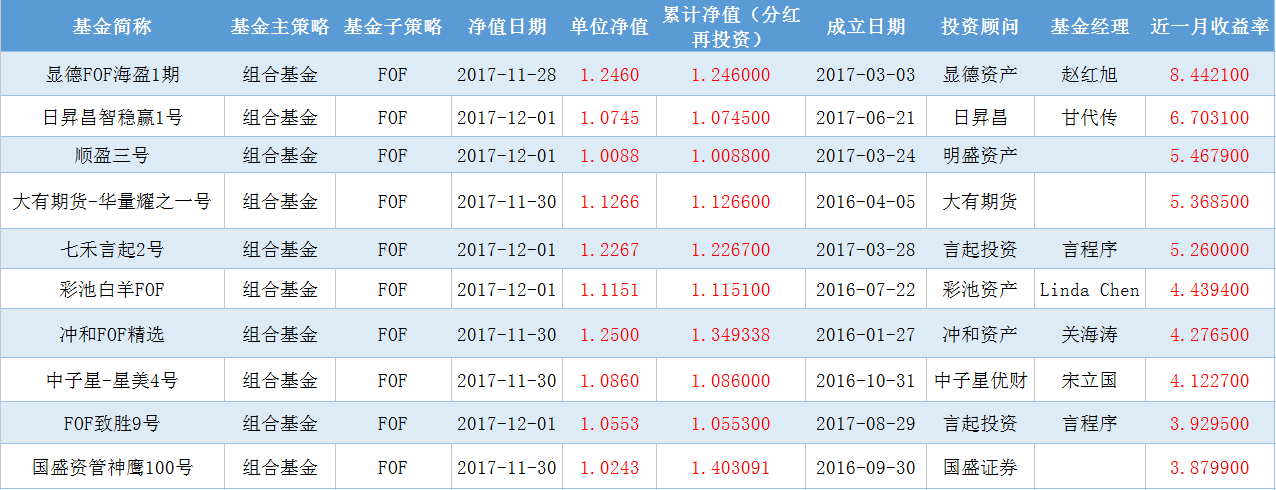Click inception date 2016-07-22
1276x490 pixels.
pyautogui.click(x=866, y=290)
